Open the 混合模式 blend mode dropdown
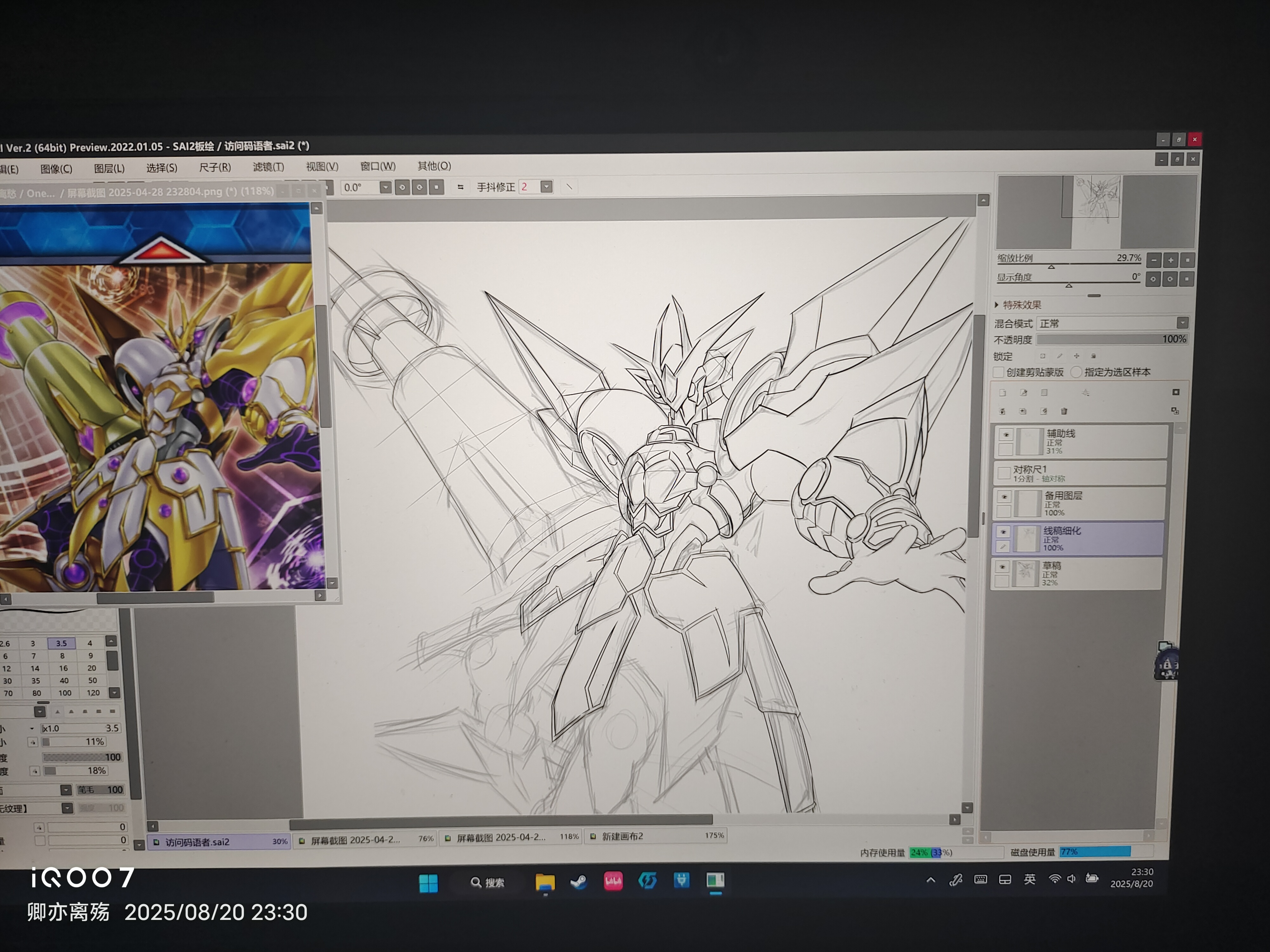This screenshot has height=952, width=1270. coord(1182,322)
